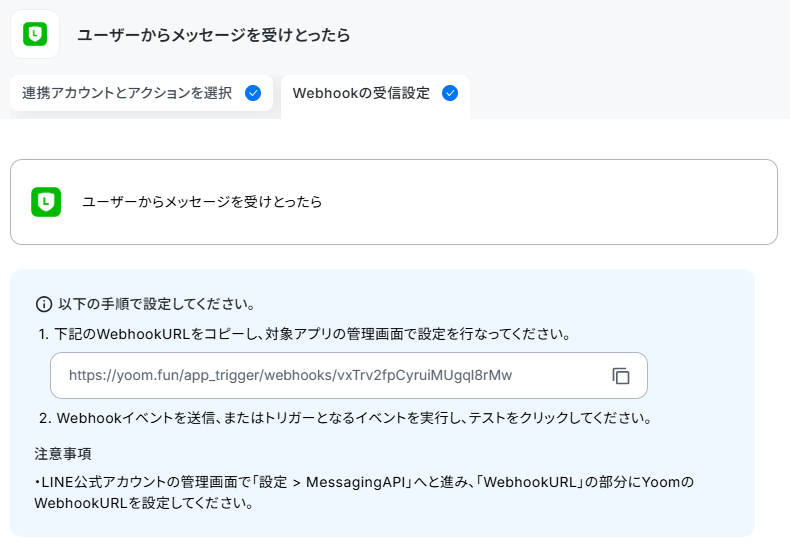
Task: Click the 以下の手順で設定してください instruction line
Action: [x=157, y=304]
